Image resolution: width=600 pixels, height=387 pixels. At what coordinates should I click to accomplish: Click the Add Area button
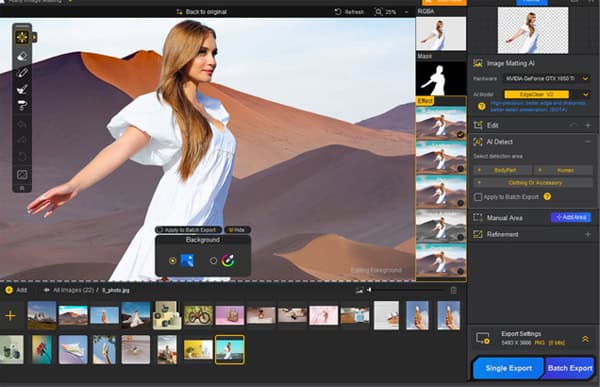pos(571,217)
